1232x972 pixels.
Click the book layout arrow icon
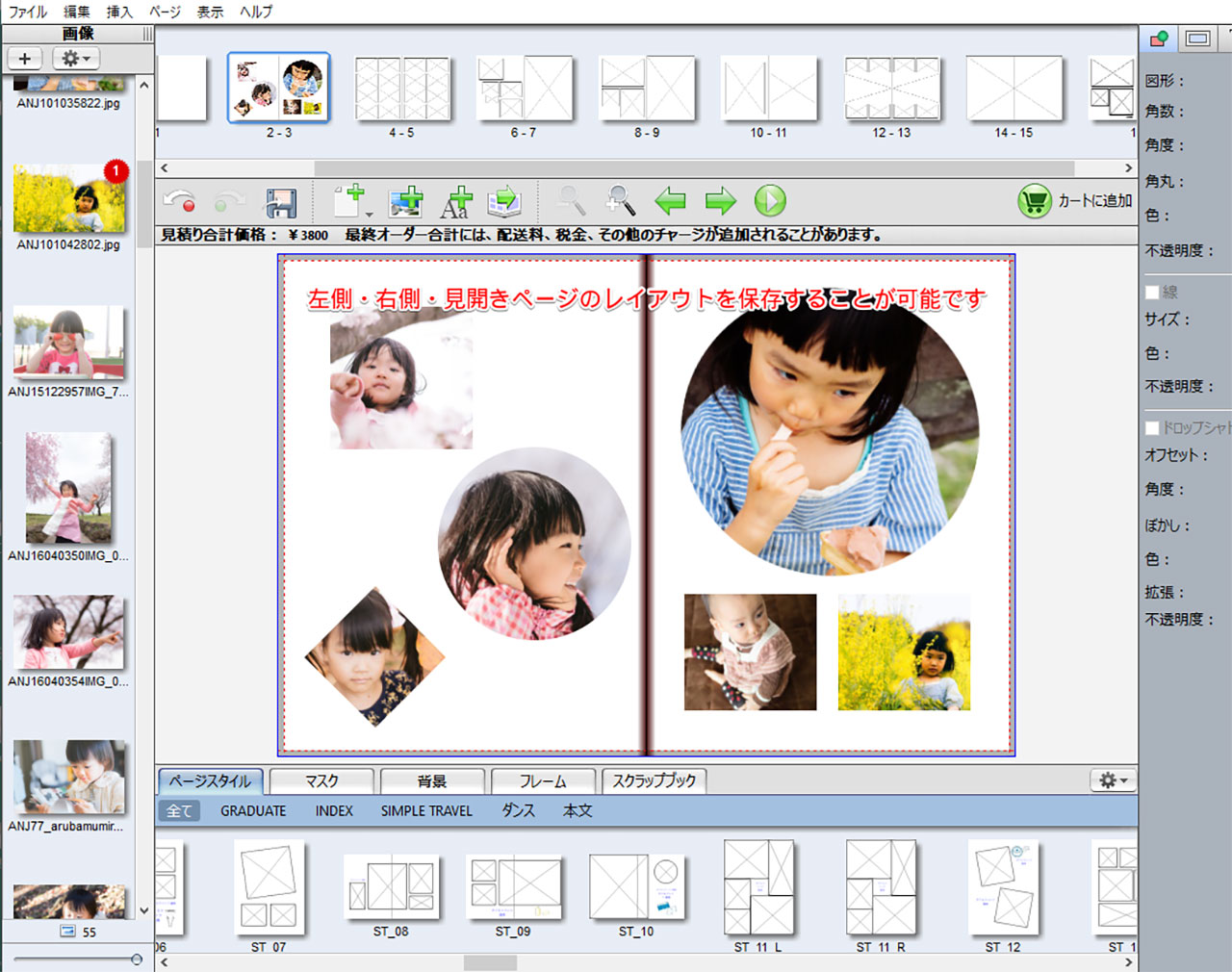tap(504, 201)
